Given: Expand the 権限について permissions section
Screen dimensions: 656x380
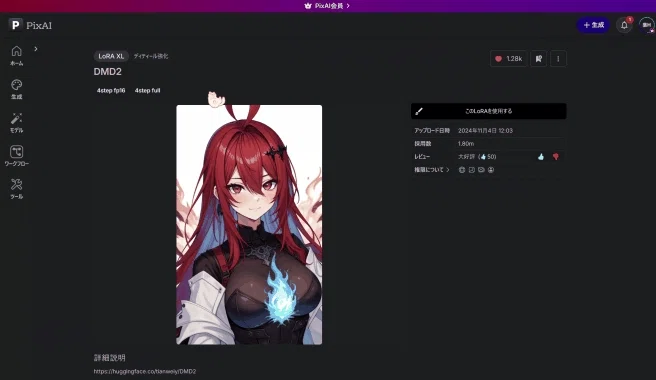Looking at the screenshot, I should tap(432, 169).
